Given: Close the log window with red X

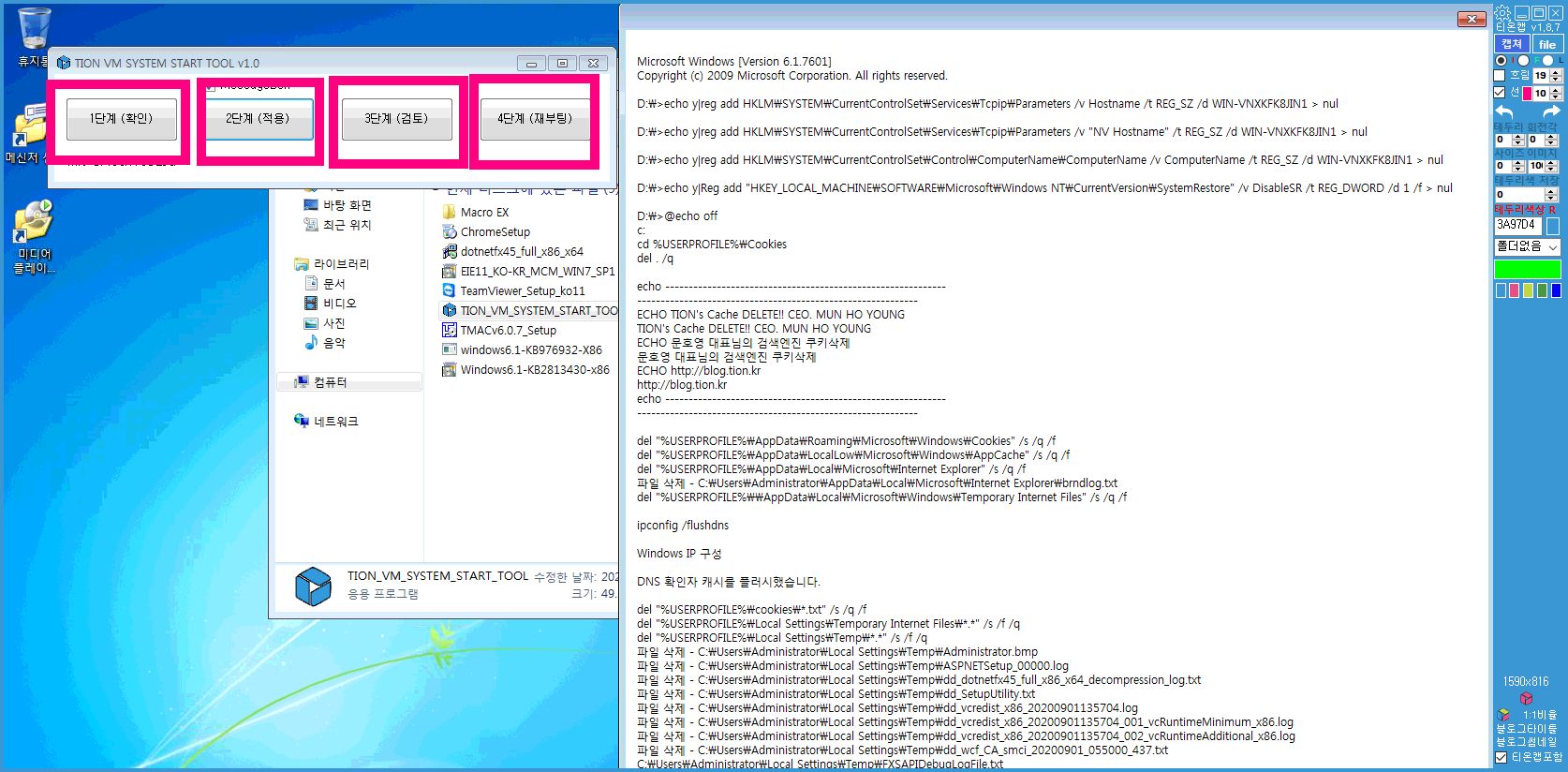Looking at the screenshot, I should (x=1472, y=19).
